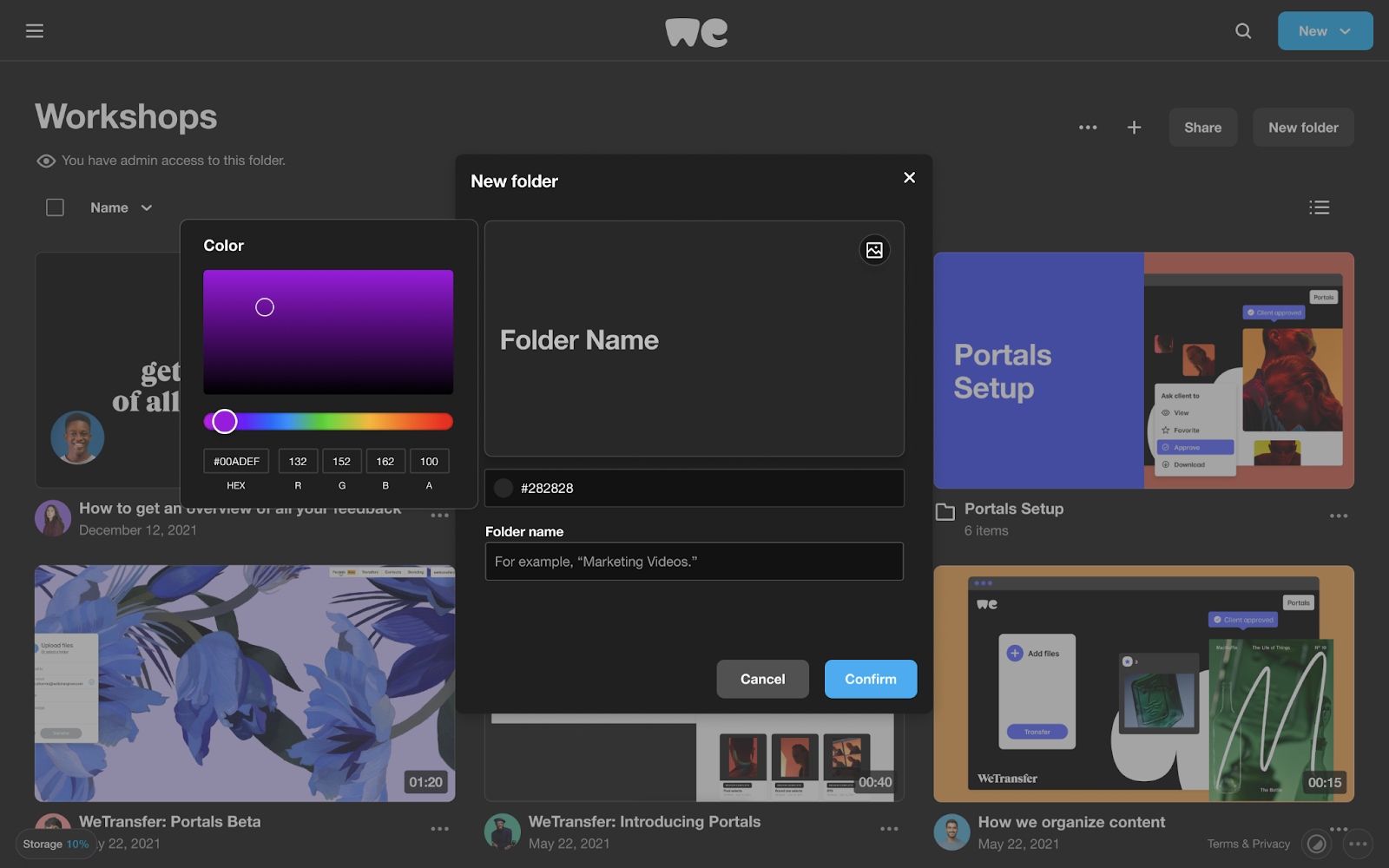Switch to list view layout
This screenshot has width=1389, height=868.
(x=1319, y=207)
